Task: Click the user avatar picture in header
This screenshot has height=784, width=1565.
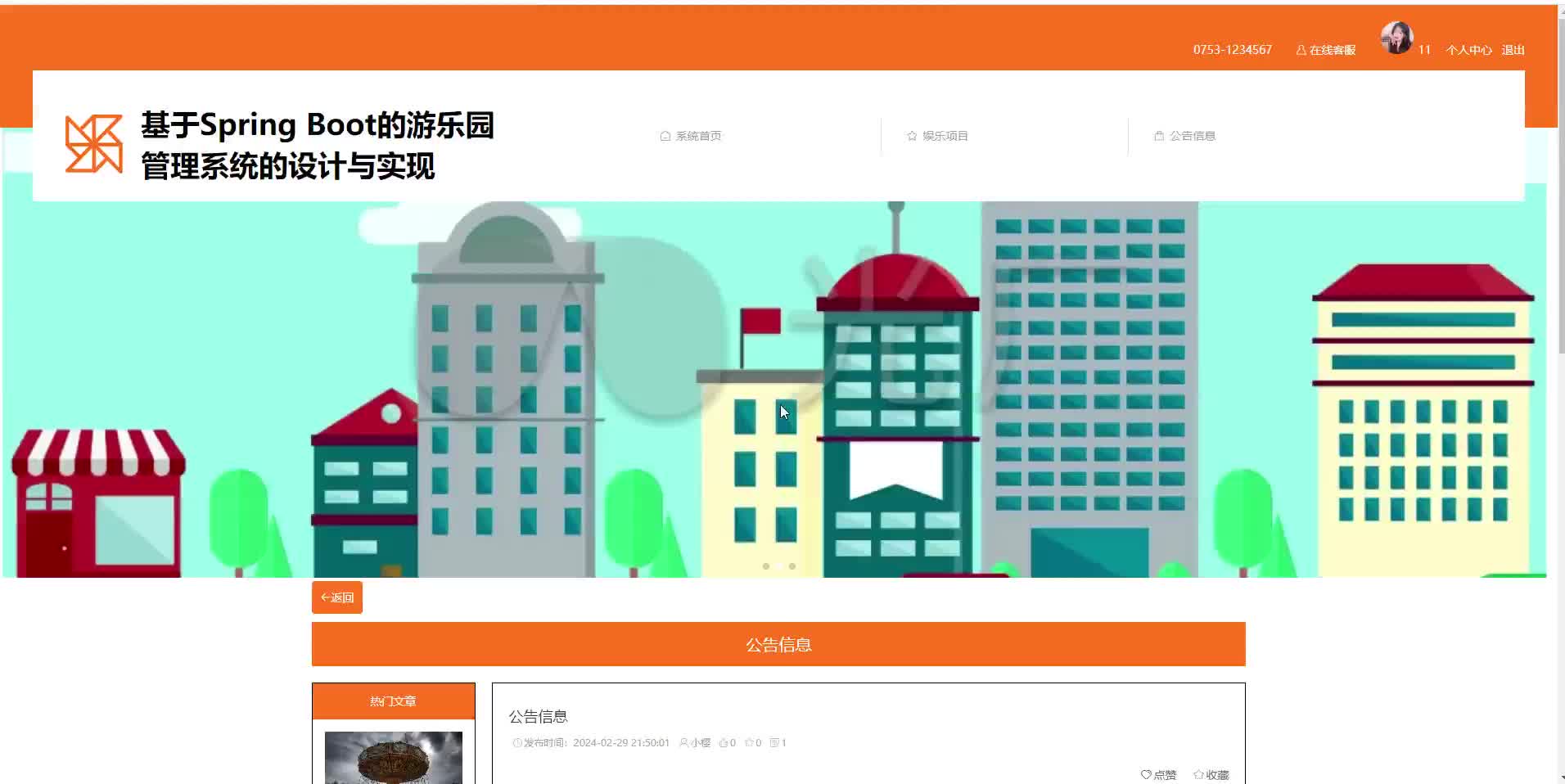Action: 1396,38
